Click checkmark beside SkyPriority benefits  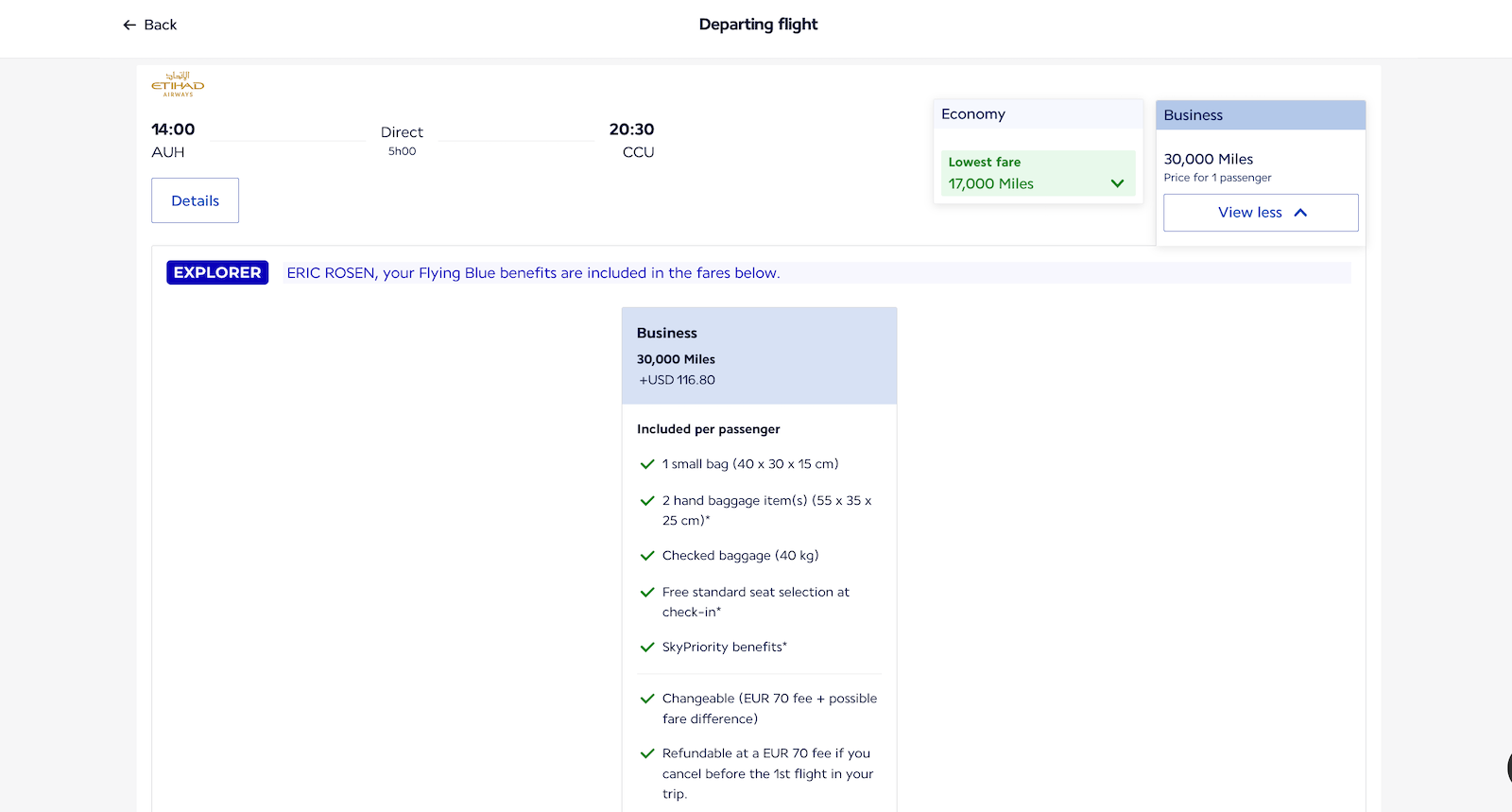pos(647,648)
